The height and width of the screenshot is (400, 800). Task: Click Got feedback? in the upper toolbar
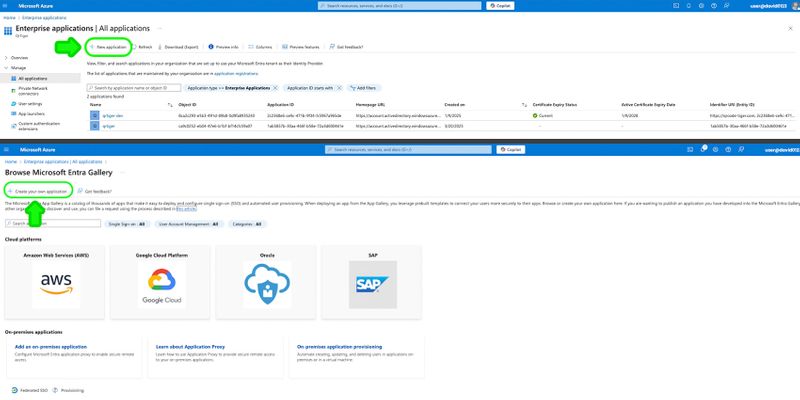(346, 47)
